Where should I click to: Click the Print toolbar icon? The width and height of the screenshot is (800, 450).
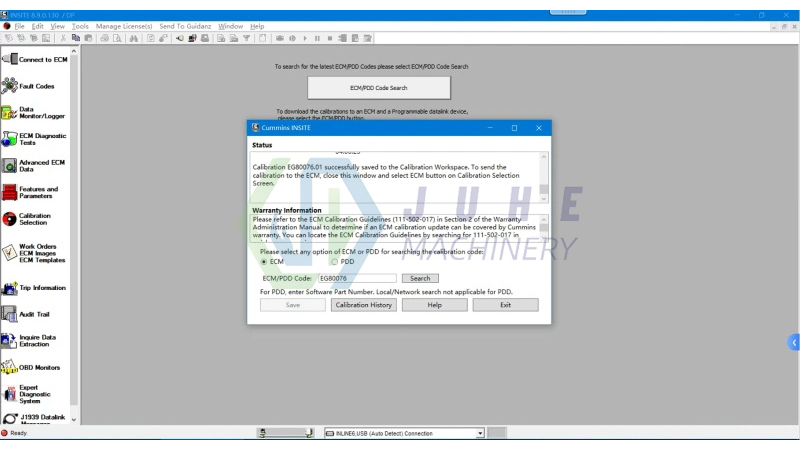104,38
